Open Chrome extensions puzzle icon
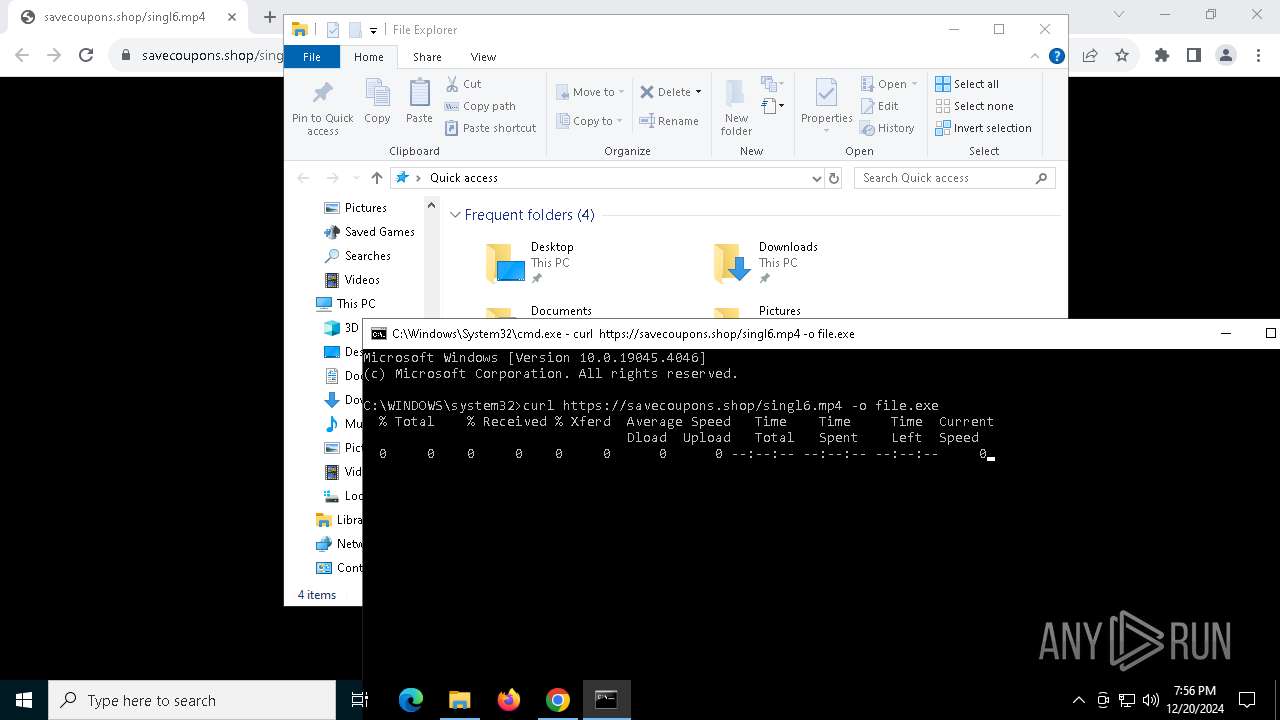This screenshot has height=720, width=1280. click(1162, 56)
